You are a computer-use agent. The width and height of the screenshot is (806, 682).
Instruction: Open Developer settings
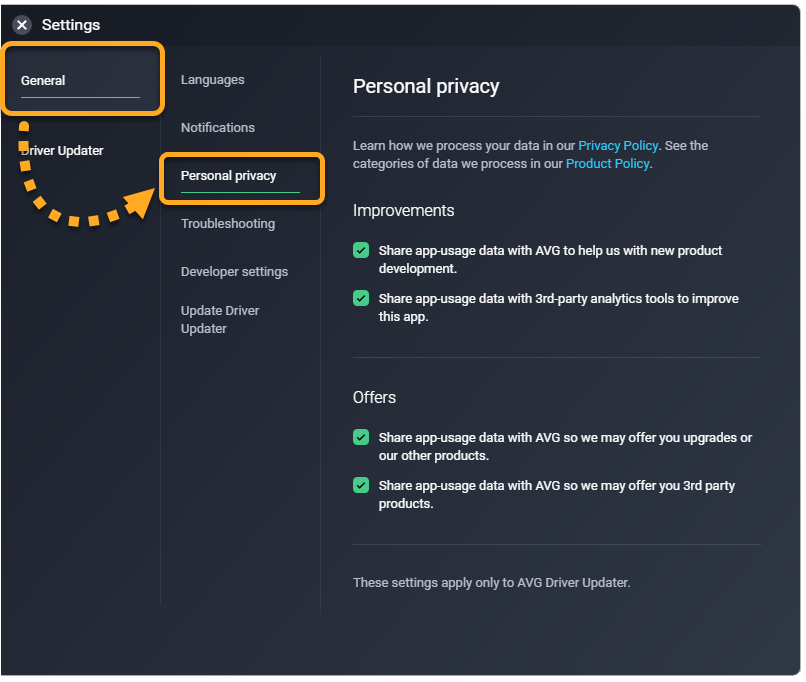tap(234, 272)
